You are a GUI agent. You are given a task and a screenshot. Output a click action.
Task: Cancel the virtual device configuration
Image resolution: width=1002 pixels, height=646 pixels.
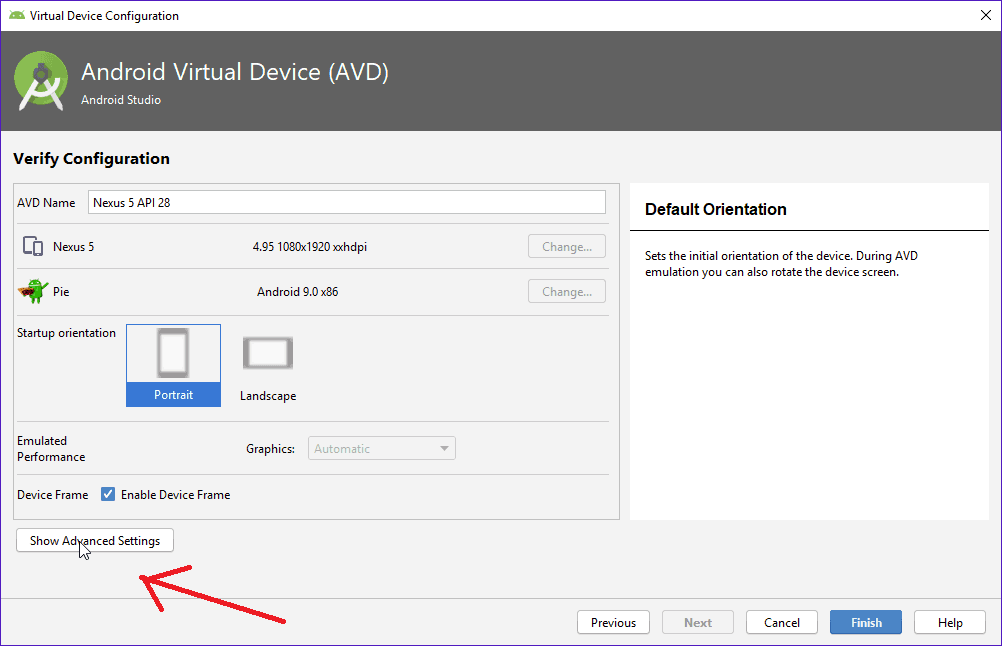[x=782, y=622]
